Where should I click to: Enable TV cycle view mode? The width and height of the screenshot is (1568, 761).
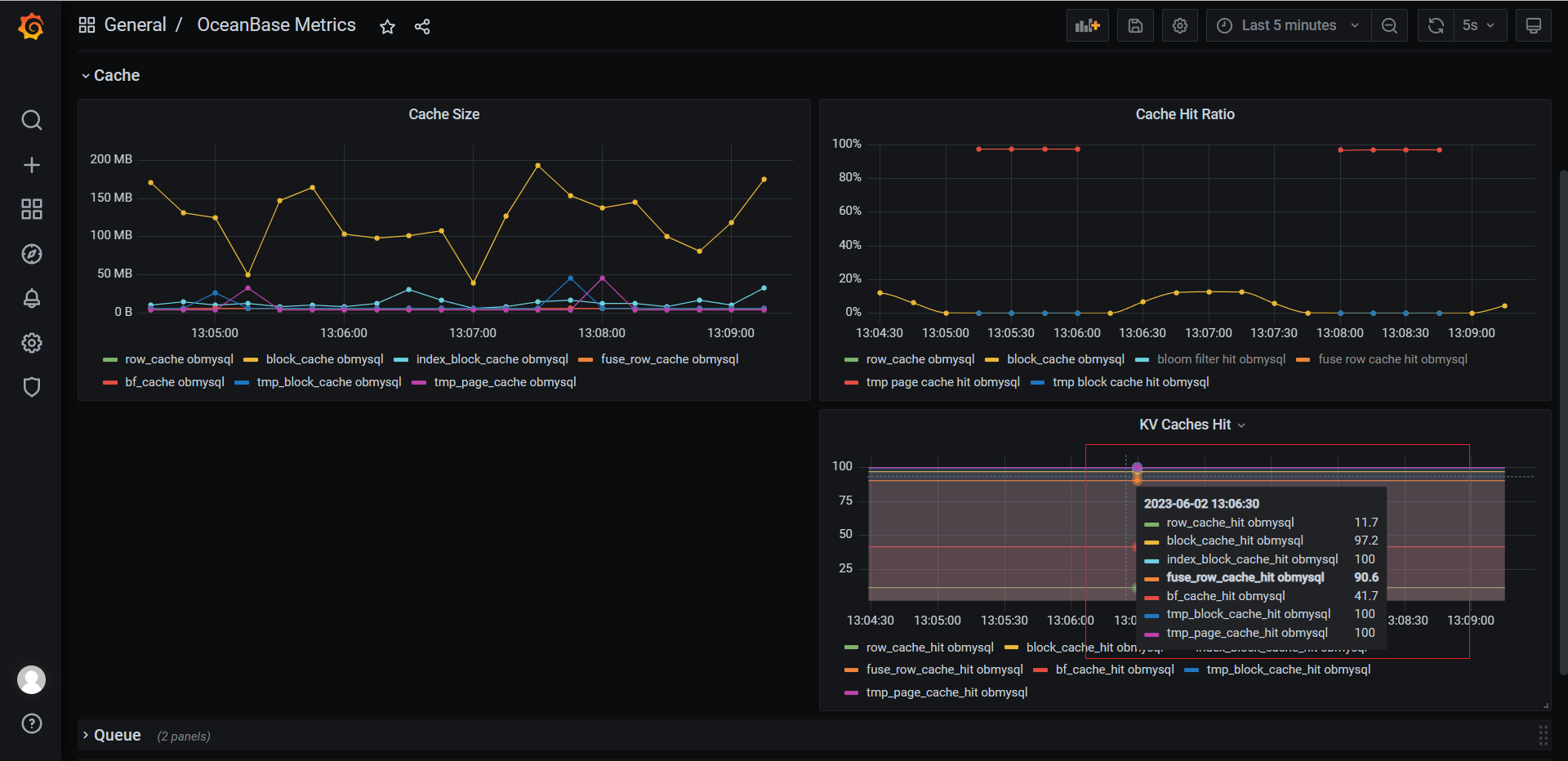1534,25
